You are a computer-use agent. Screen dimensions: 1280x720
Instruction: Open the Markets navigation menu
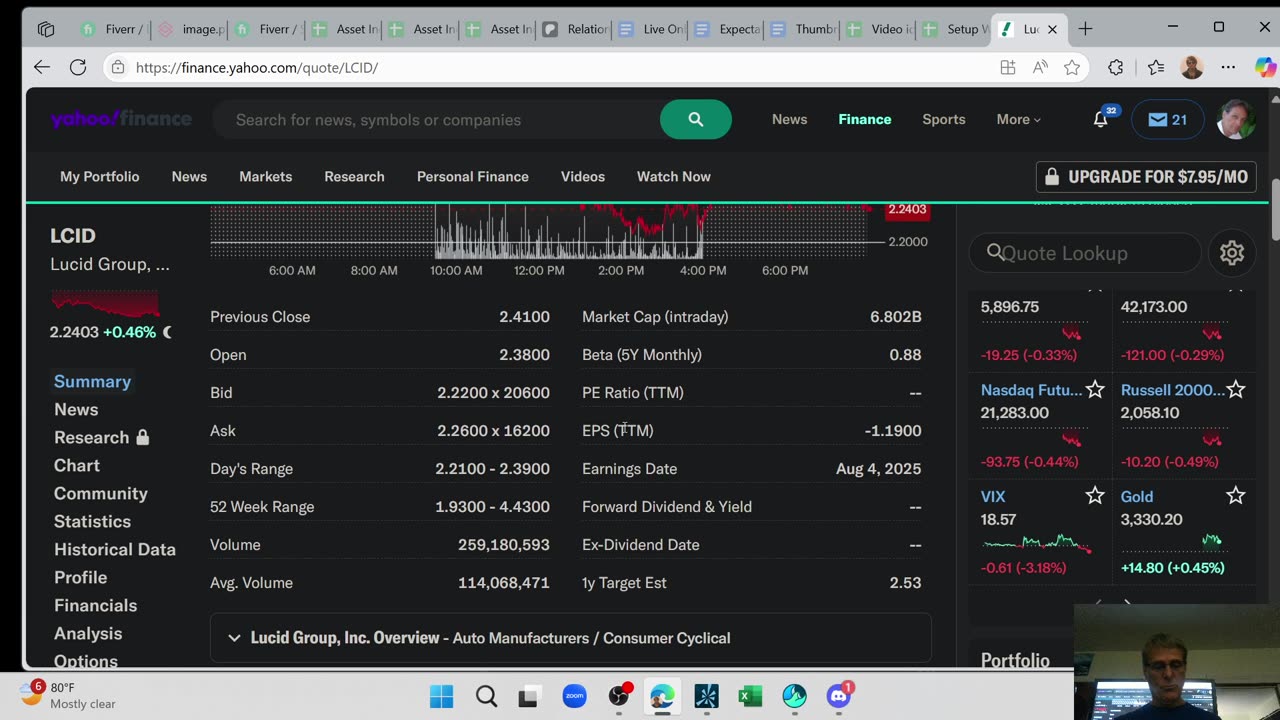(x=265, y=177)
